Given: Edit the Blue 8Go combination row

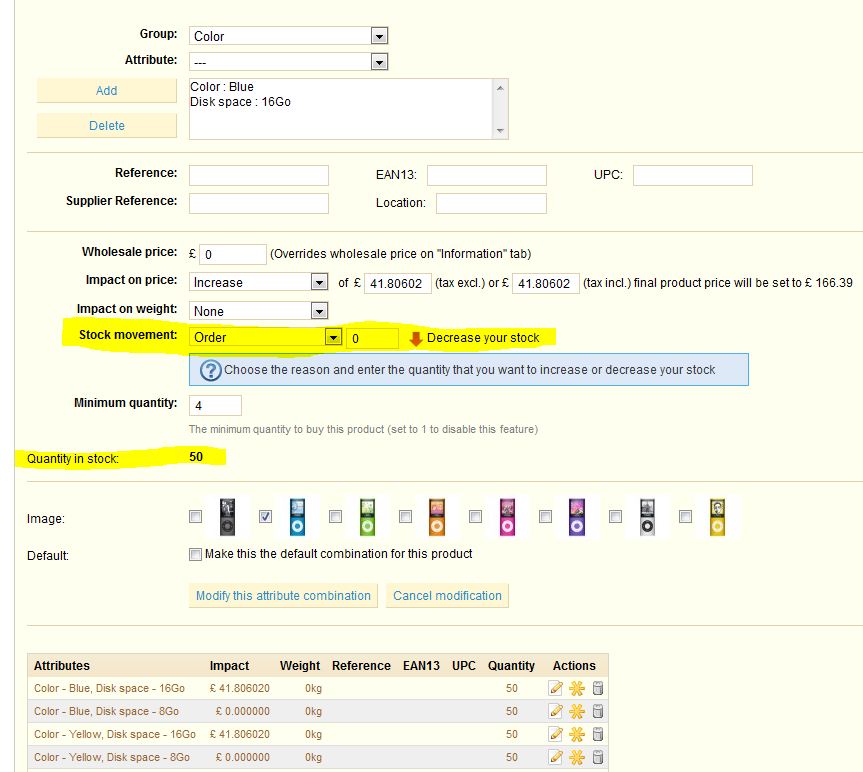Looking at the screenshot, I should (x=556, y=711).
